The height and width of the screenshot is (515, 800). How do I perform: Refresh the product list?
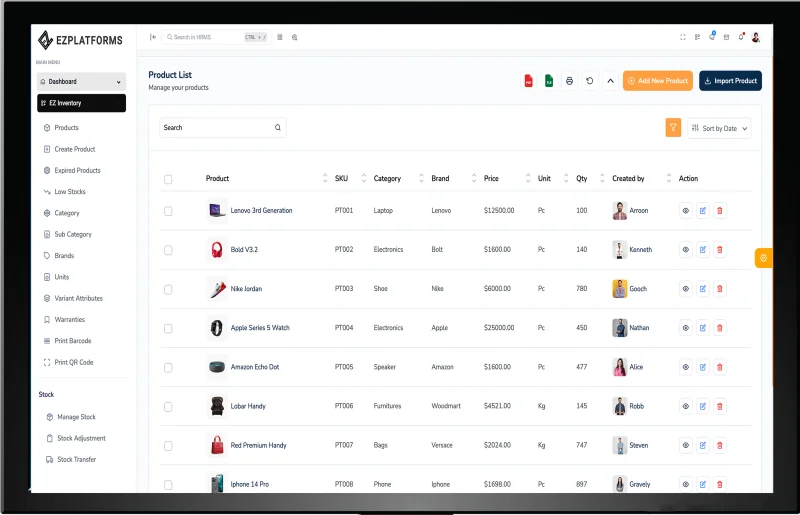click(x=590, y=81)
